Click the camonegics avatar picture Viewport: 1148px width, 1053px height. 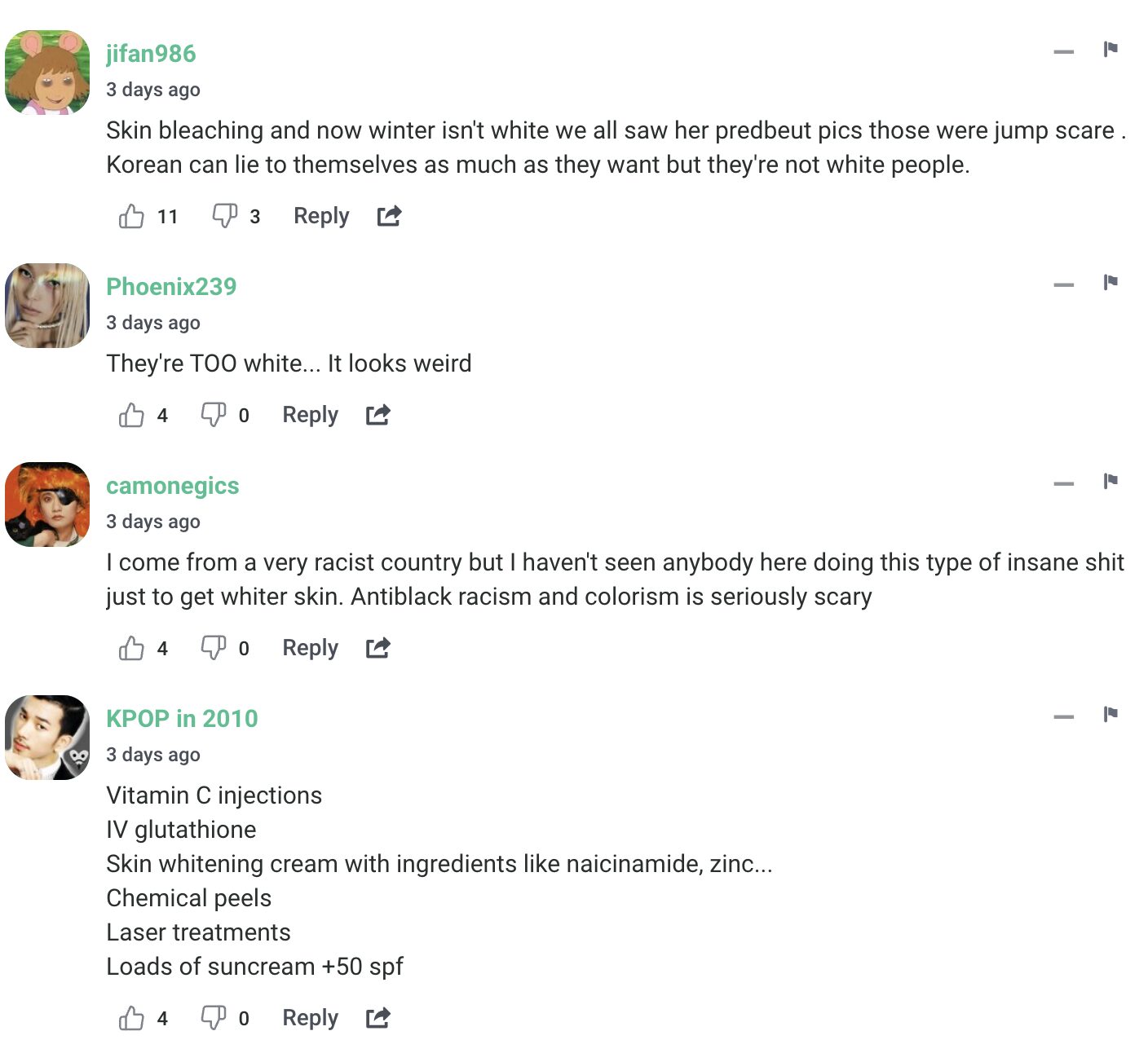47,504
